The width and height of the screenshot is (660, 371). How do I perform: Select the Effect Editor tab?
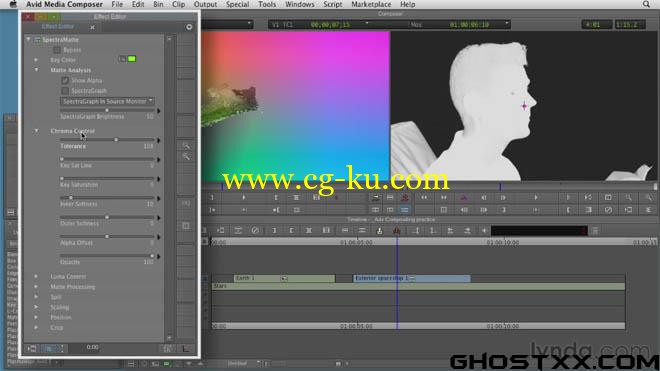click(x=58, y=27)
